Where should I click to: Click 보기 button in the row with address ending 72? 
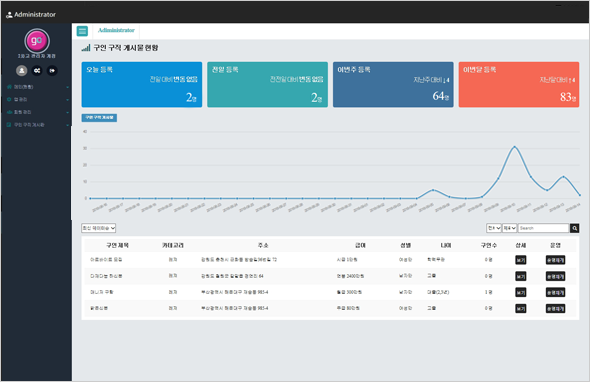(520, 260)
